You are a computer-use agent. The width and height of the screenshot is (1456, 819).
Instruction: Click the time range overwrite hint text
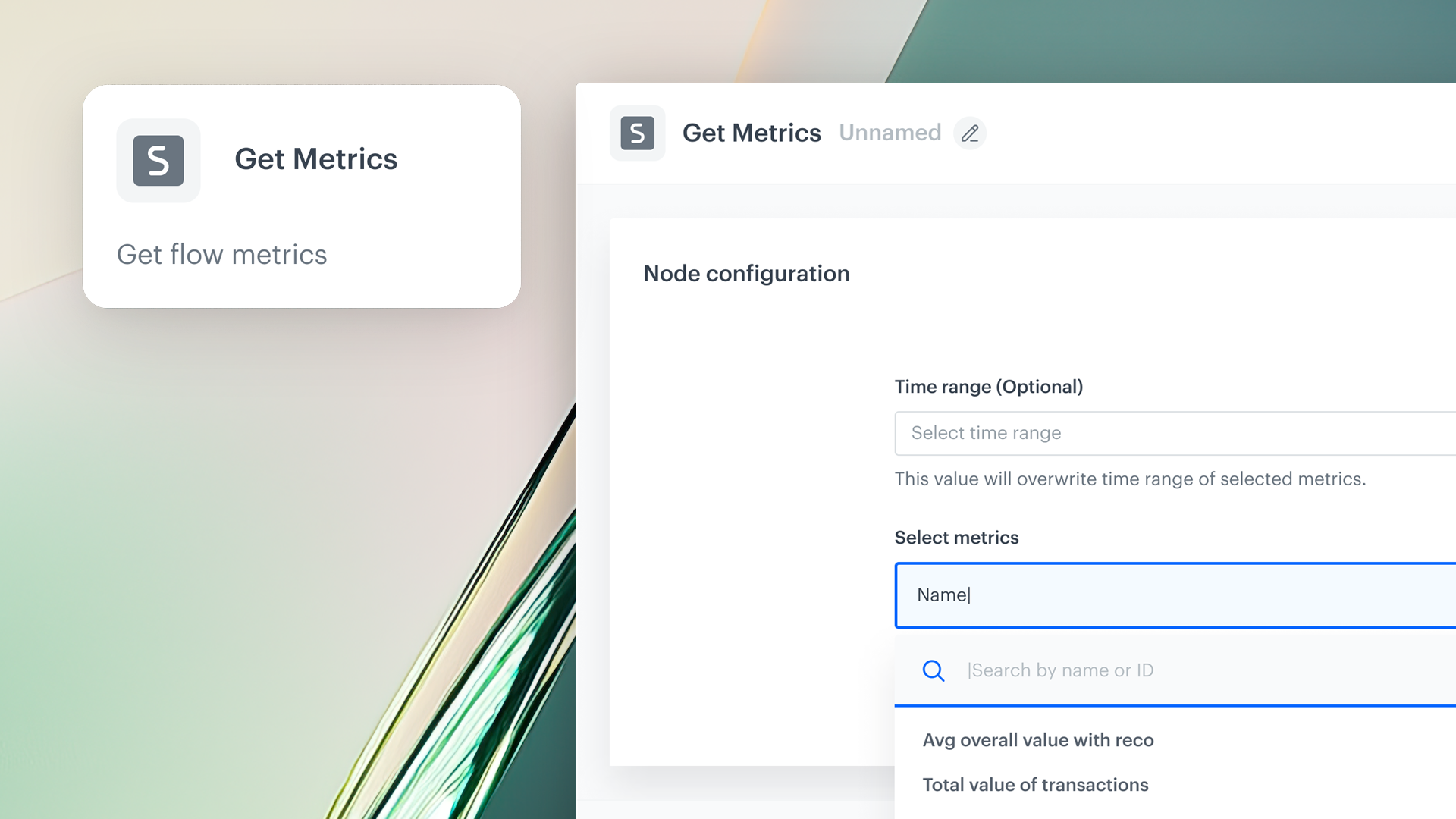tap(1130, 479)
